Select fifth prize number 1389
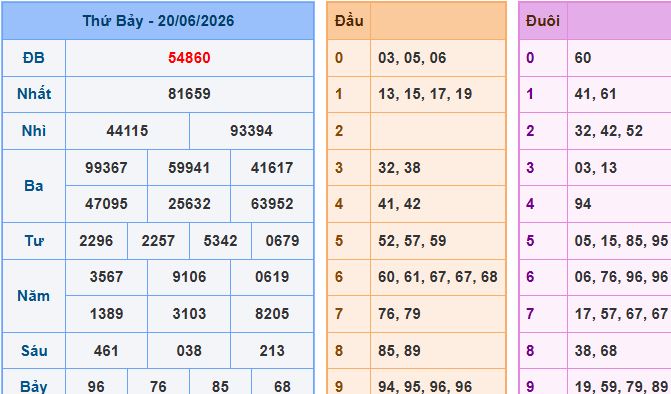Image resolution: width=671 pixels, height=394 pixels. tap(106, 314)
